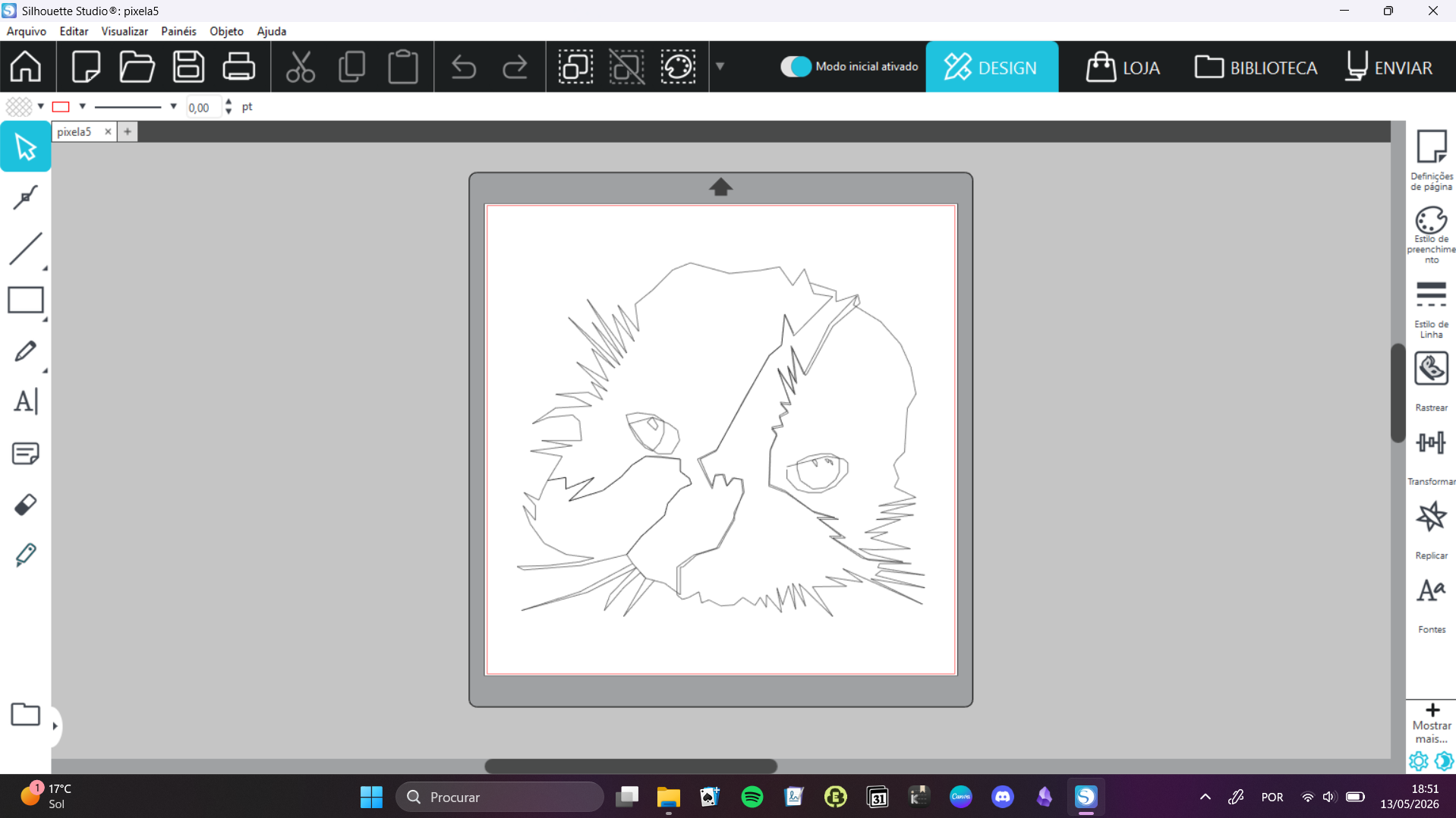Open the line style dropdown arrow
This screenshot has height=818, width=1456.
coord(174,106)
